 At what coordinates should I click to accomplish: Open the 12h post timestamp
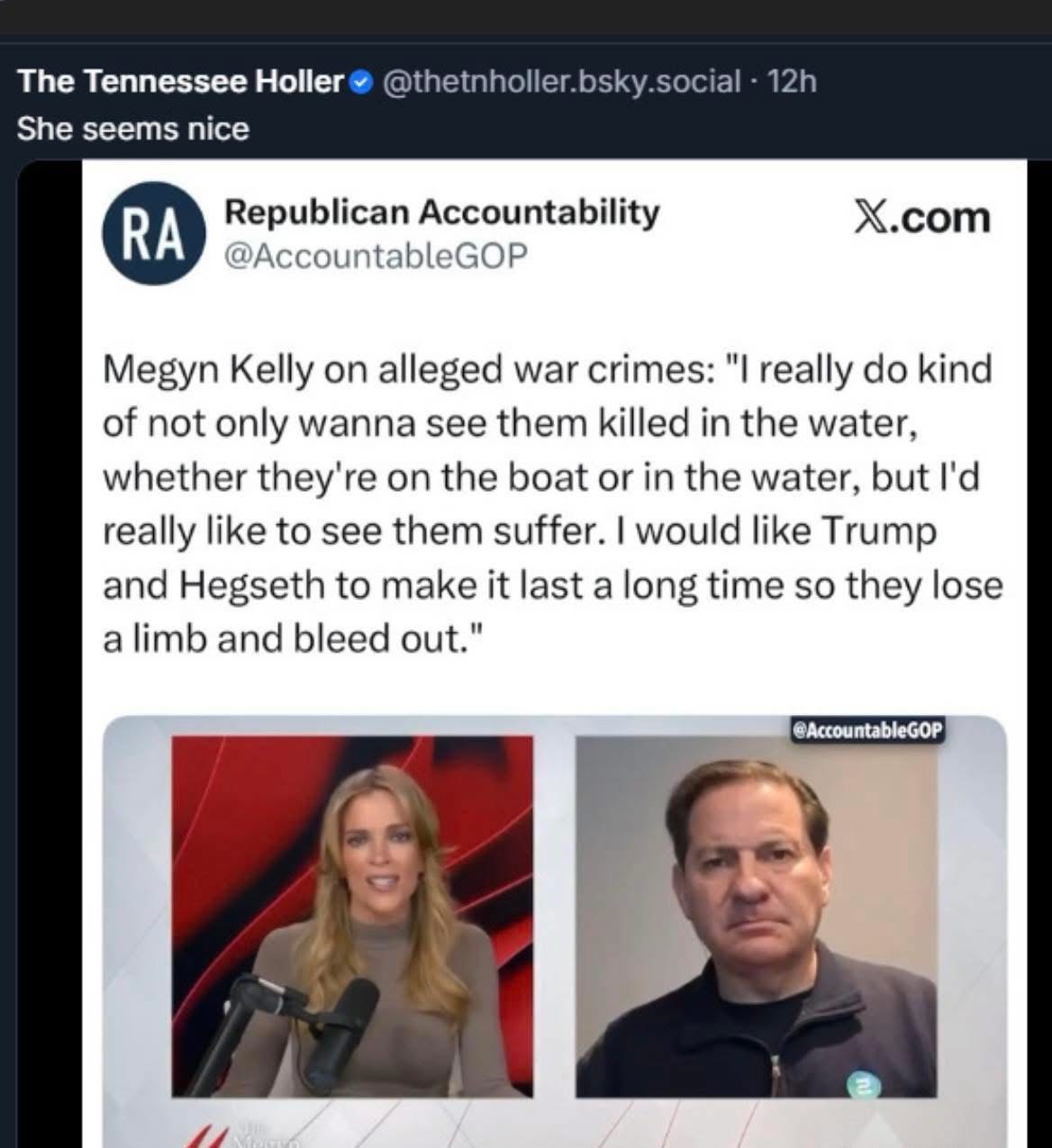[x=794, y=82]
